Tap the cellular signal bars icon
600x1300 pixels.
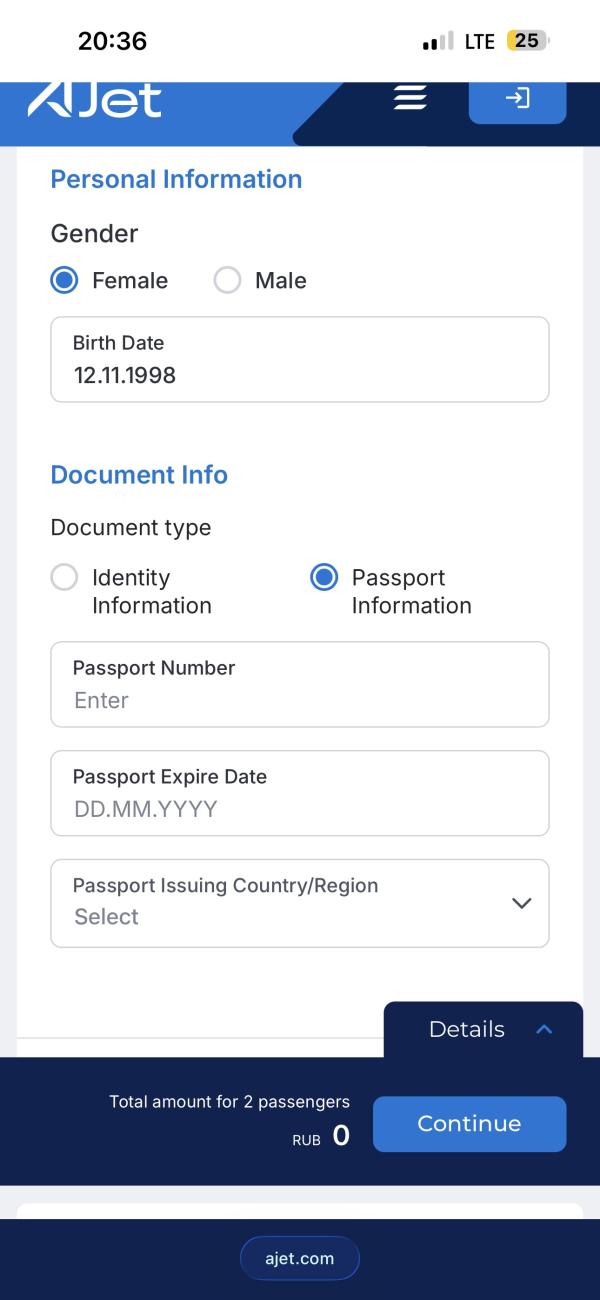pos(438,42)
